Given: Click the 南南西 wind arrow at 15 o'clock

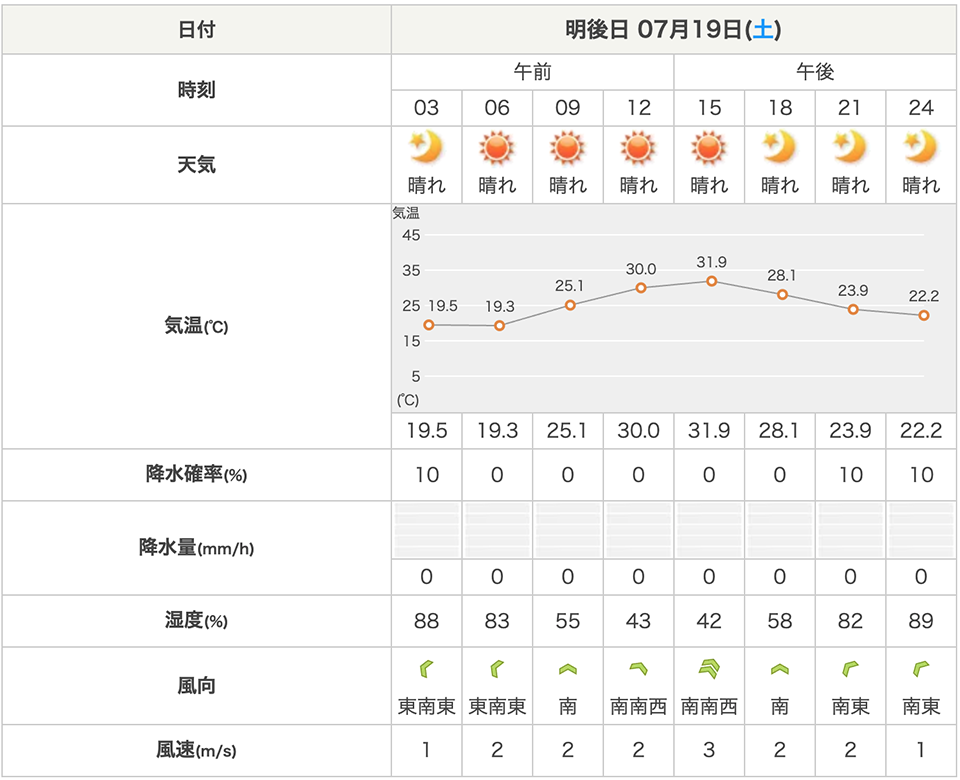Looking at the screenshot, I should click(x=709, y=668).
